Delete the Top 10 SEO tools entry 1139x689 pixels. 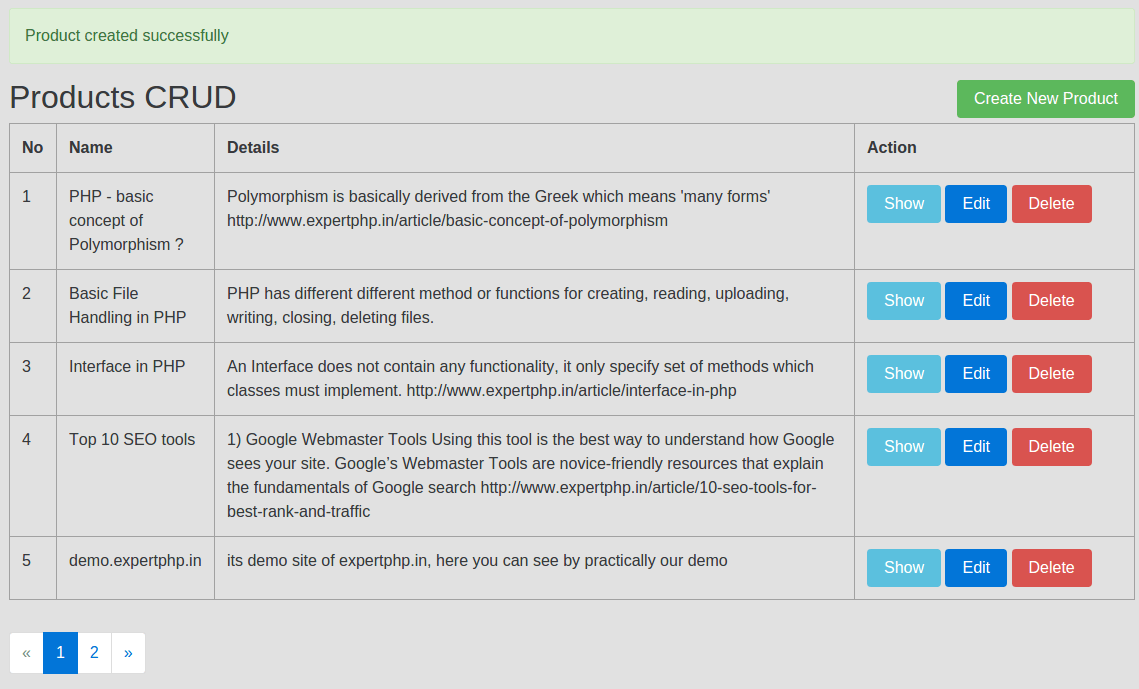tap(1051, 447)
